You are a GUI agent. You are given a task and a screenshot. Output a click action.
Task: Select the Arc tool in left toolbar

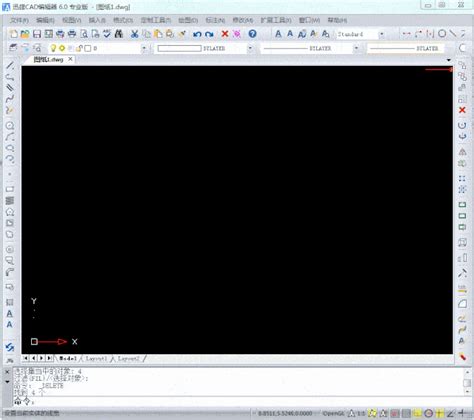pyautogui.click(x=10, y=137)
